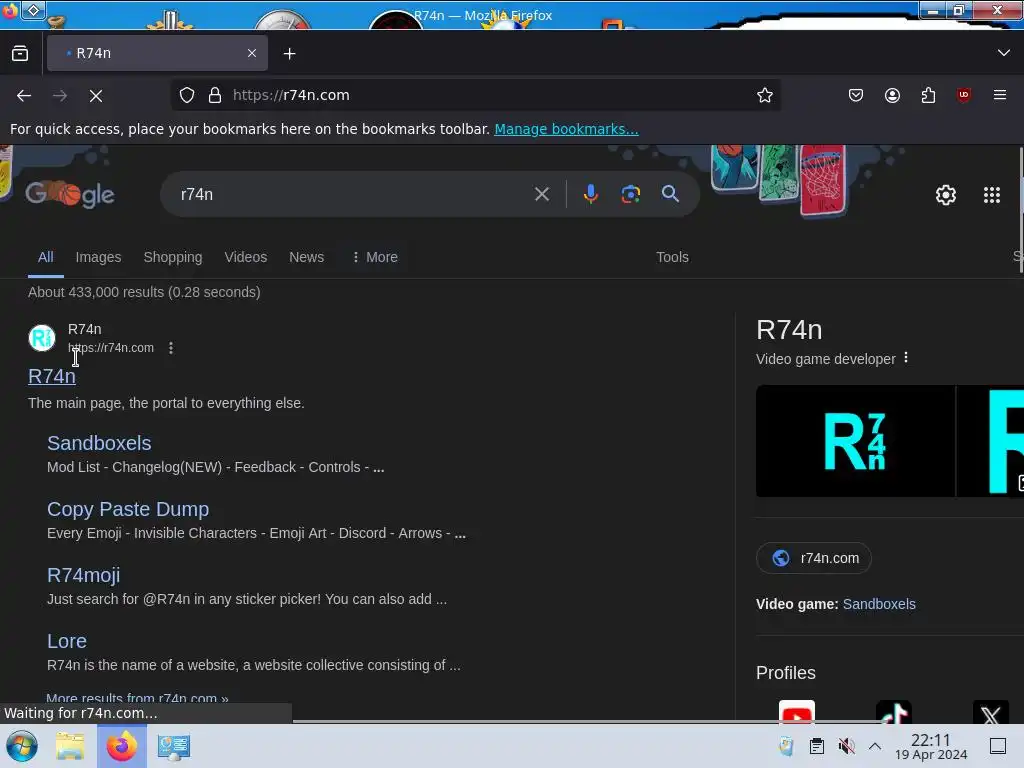Viewport: 1024px width, 768px height.
Task: Show desktop with taskbar corner button
Action: coord(998,746)
